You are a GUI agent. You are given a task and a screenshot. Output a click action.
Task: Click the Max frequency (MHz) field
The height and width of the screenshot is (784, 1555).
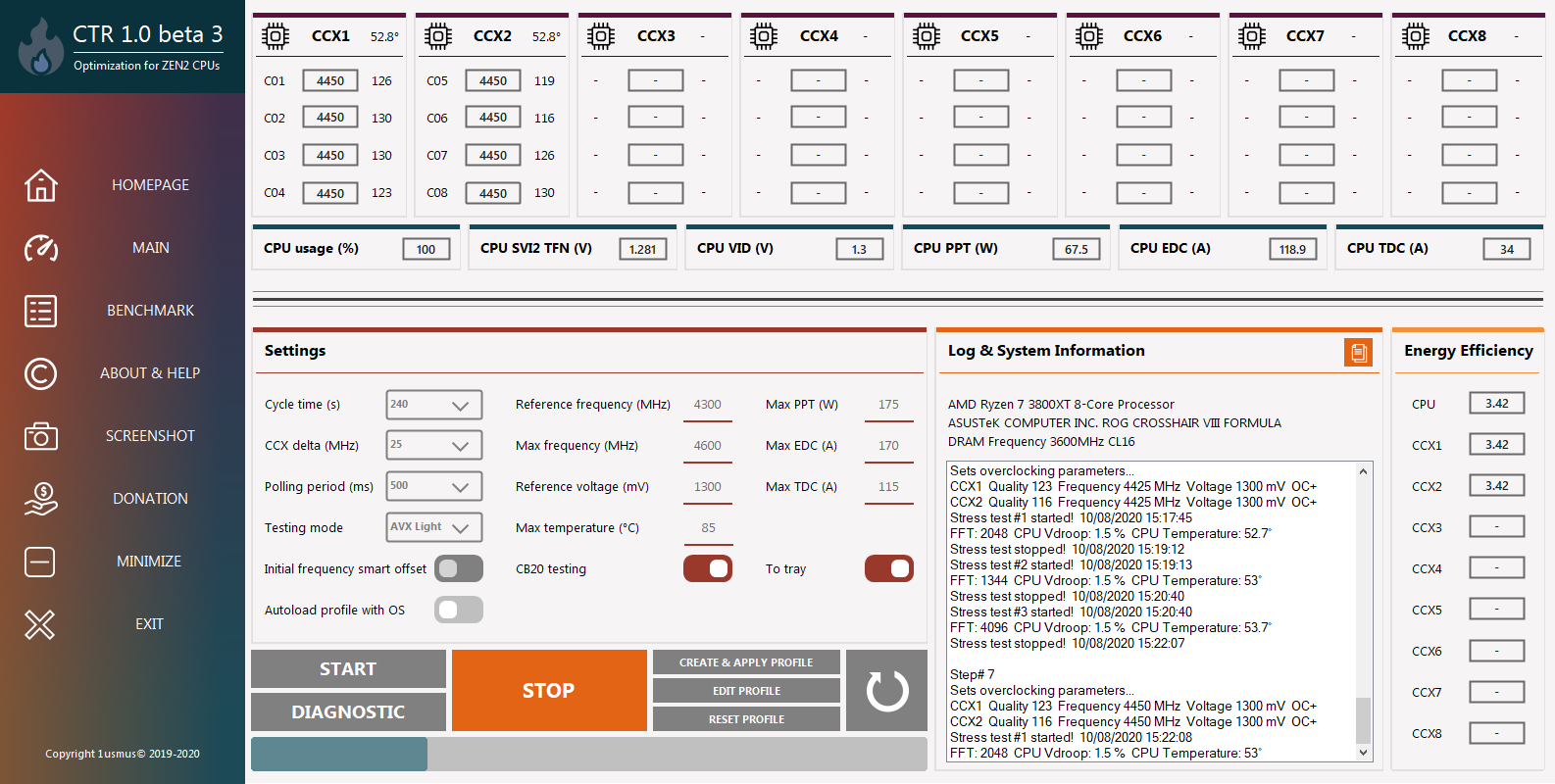708,445
